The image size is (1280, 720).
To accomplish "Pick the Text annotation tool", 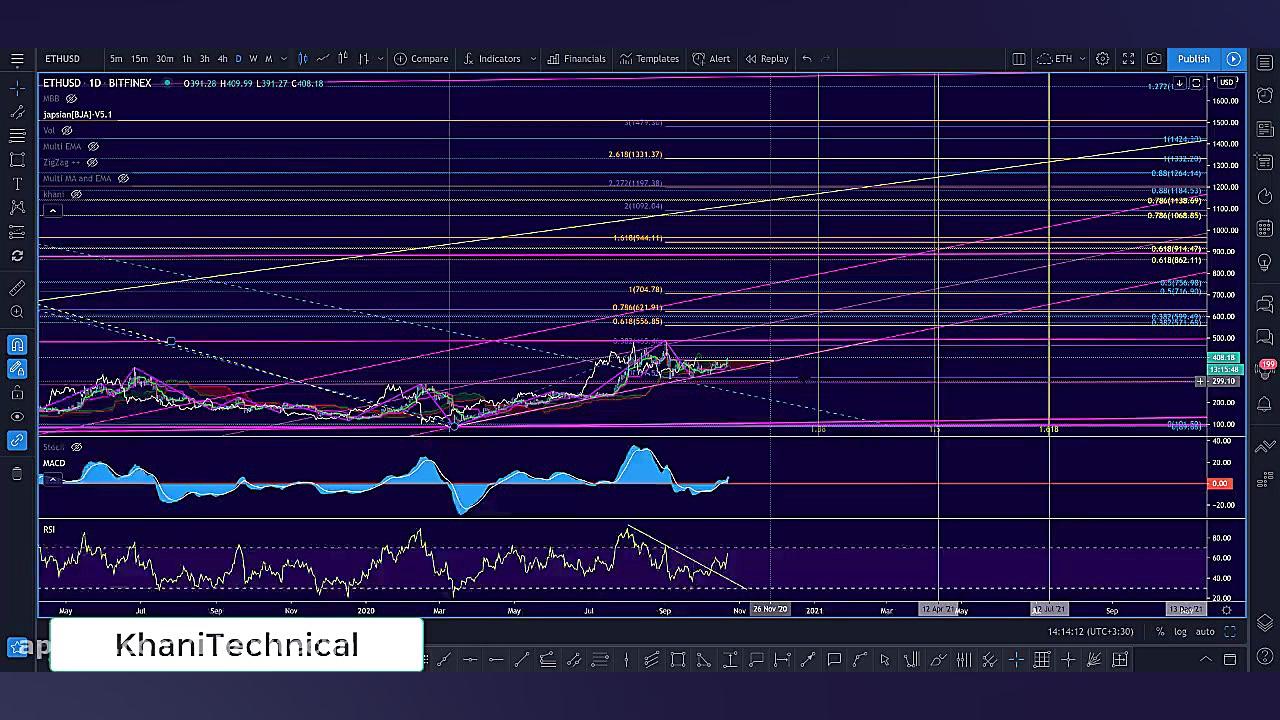I will point(17,184).
